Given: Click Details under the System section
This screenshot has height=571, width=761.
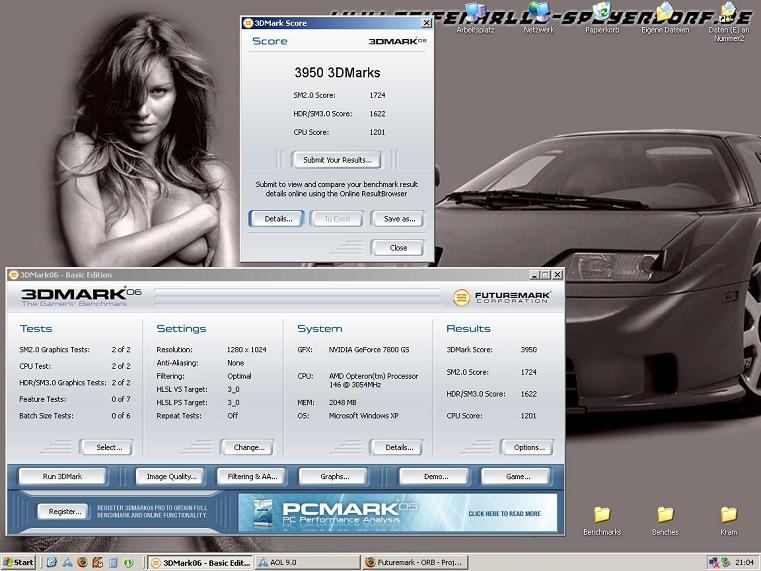Looking at the screenshot, I should 397,447.
